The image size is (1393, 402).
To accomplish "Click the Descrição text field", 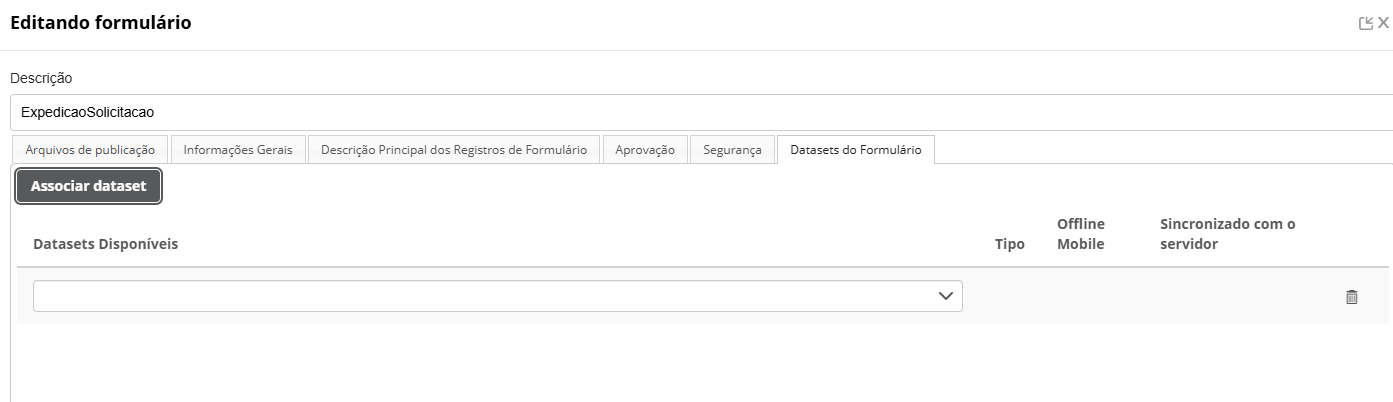I will tap(700, 113).
